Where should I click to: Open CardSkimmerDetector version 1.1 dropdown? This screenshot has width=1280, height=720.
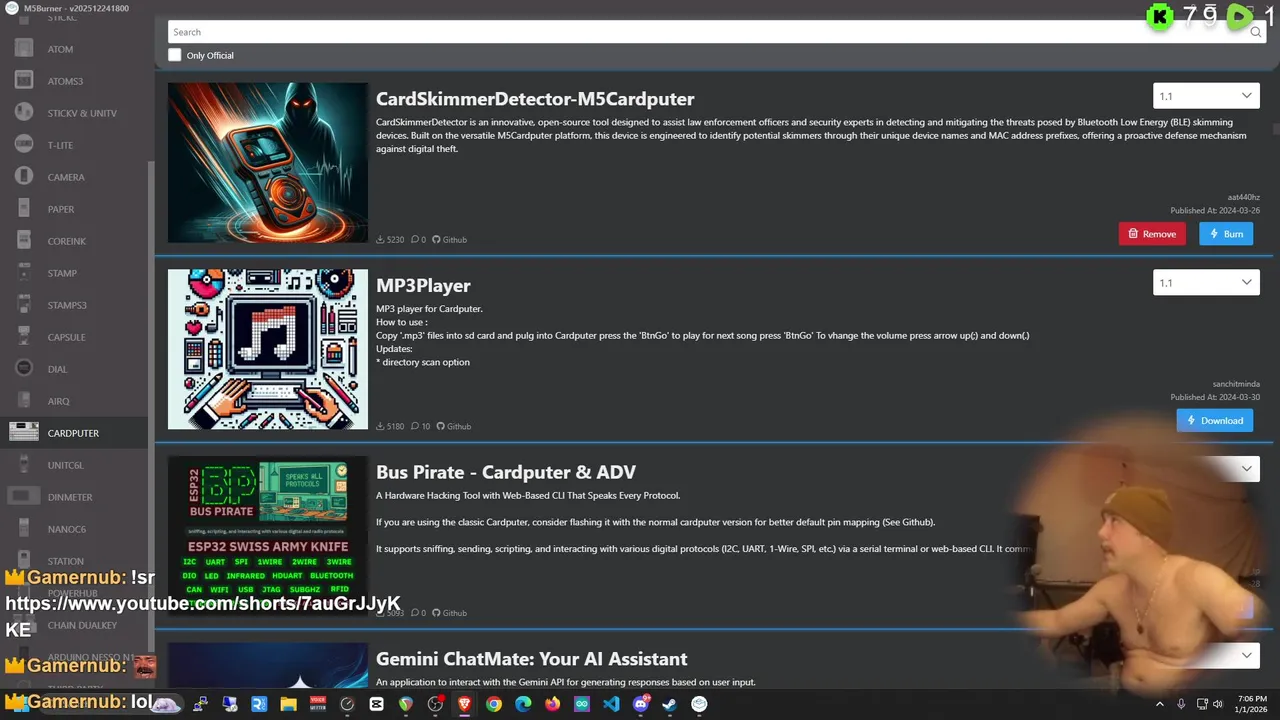point(1206,96)
